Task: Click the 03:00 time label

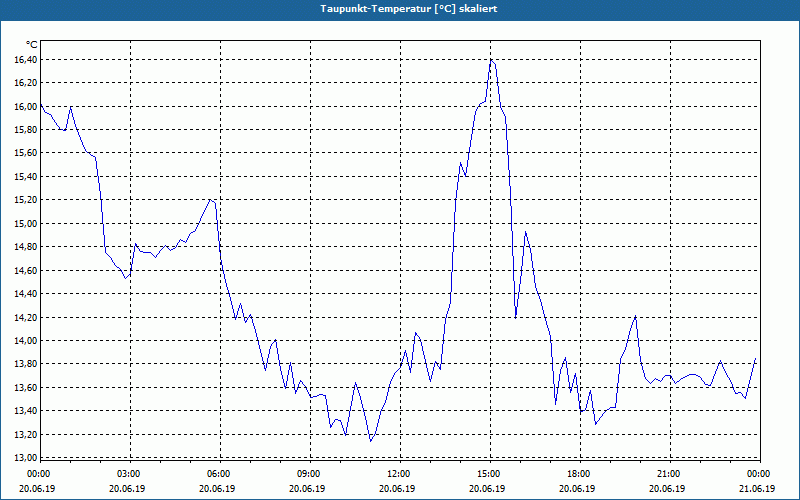Action: (x=130, y=474)
